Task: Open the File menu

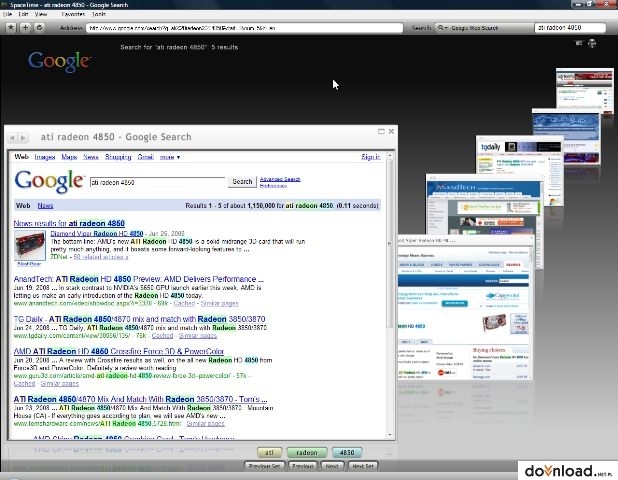Action: point(7,14)
